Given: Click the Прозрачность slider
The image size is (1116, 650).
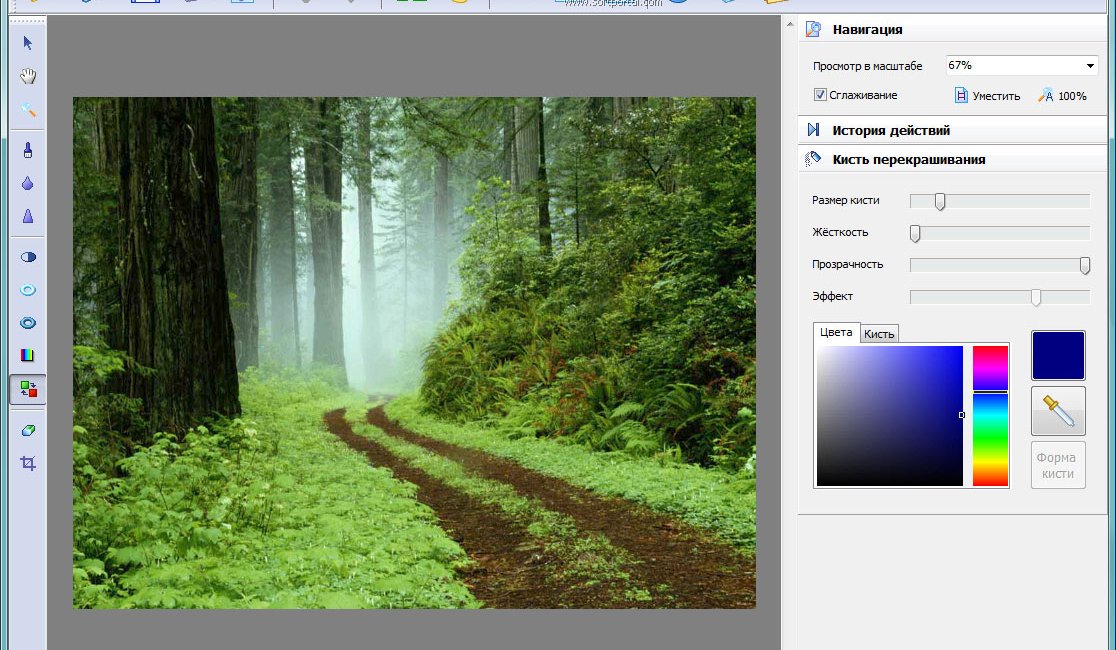Looking at the screenshot, I should 1000,265.
